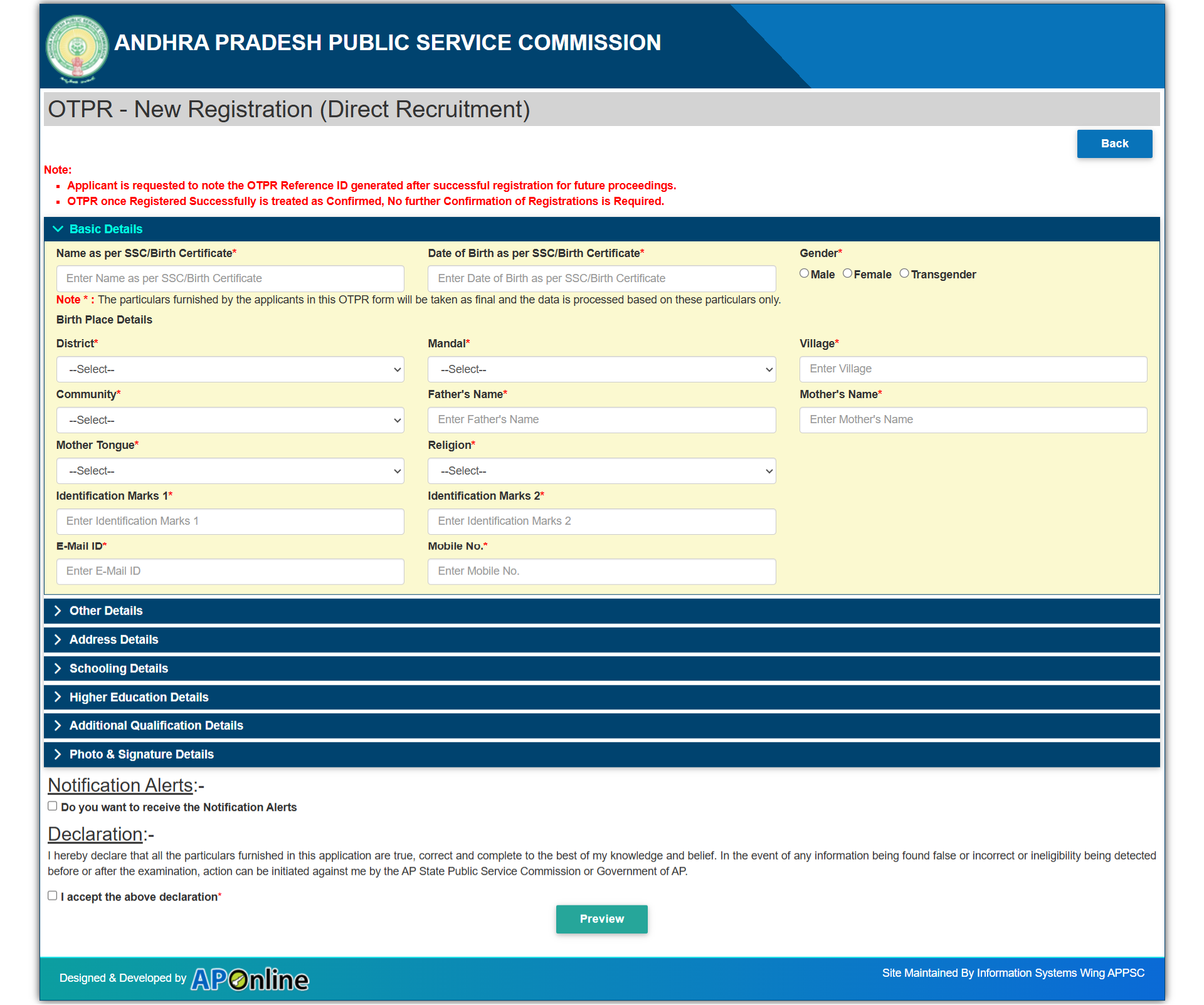
Task: Select the Male gender radio button
Action: (804, 273)
